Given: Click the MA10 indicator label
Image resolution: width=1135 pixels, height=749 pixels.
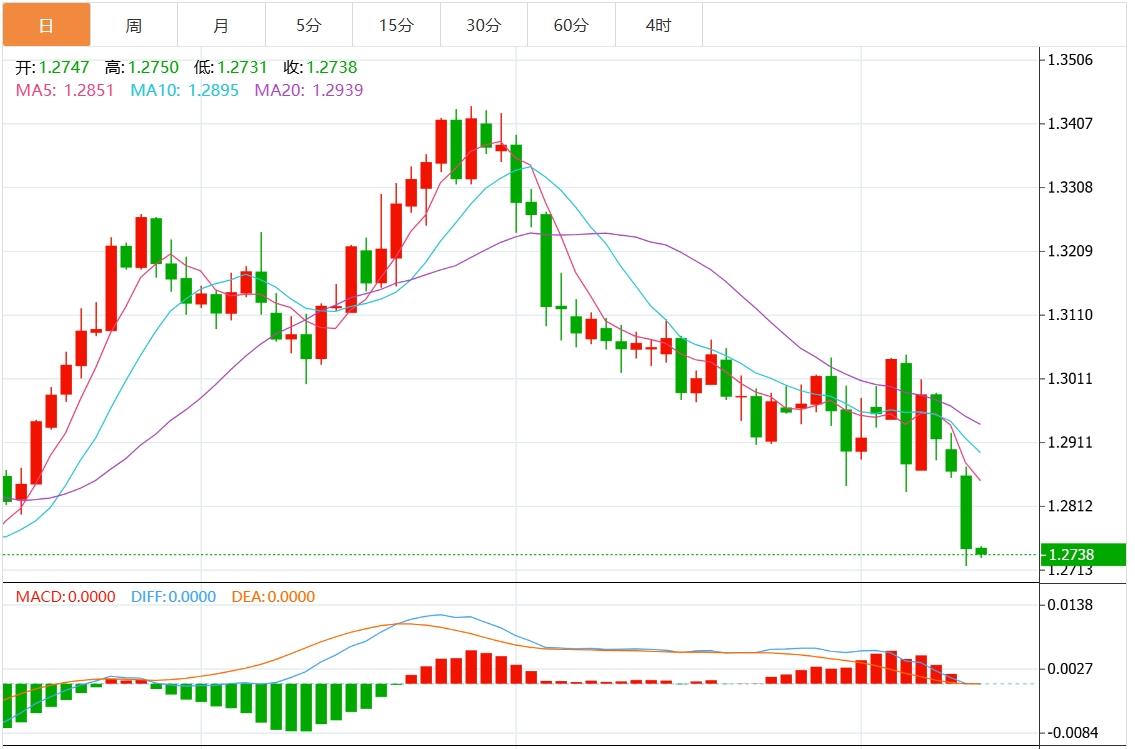Looking at the screenshot, I should point(184,90).
